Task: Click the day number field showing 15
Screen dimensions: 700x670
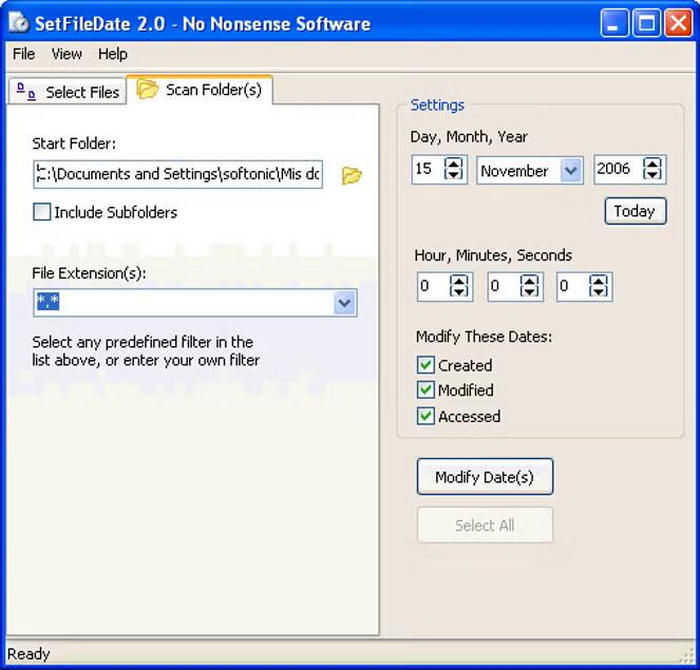Action: tap(429, 169)
